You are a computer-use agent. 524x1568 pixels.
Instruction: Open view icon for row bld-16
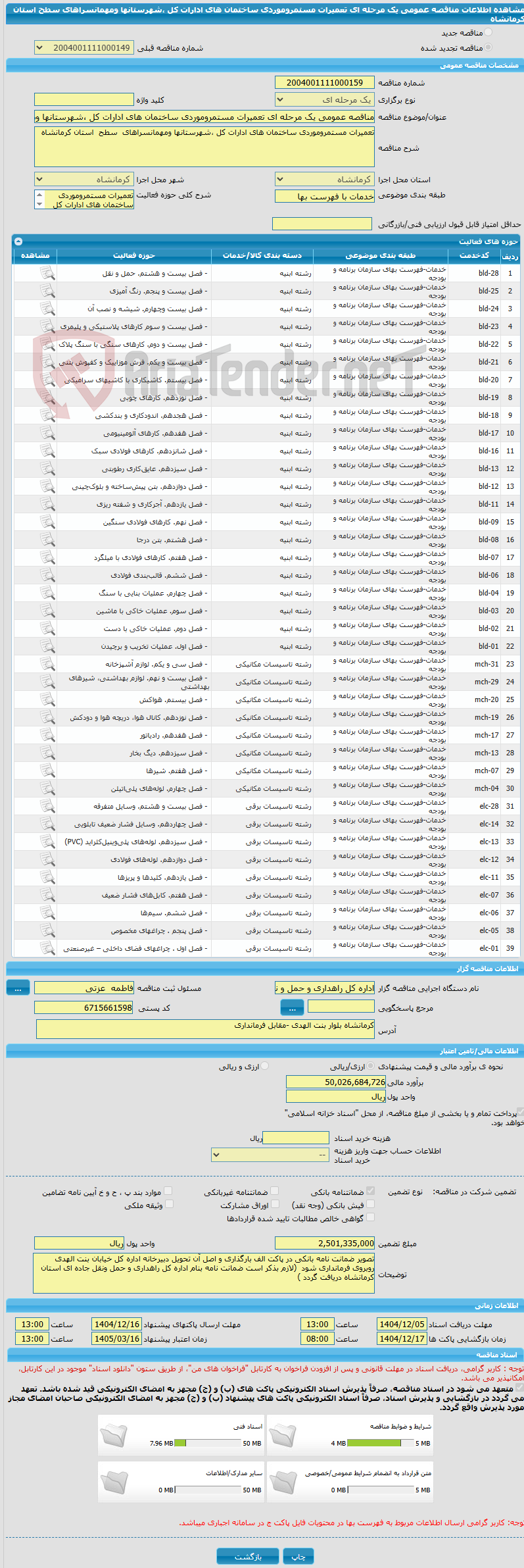coord(47,451)
